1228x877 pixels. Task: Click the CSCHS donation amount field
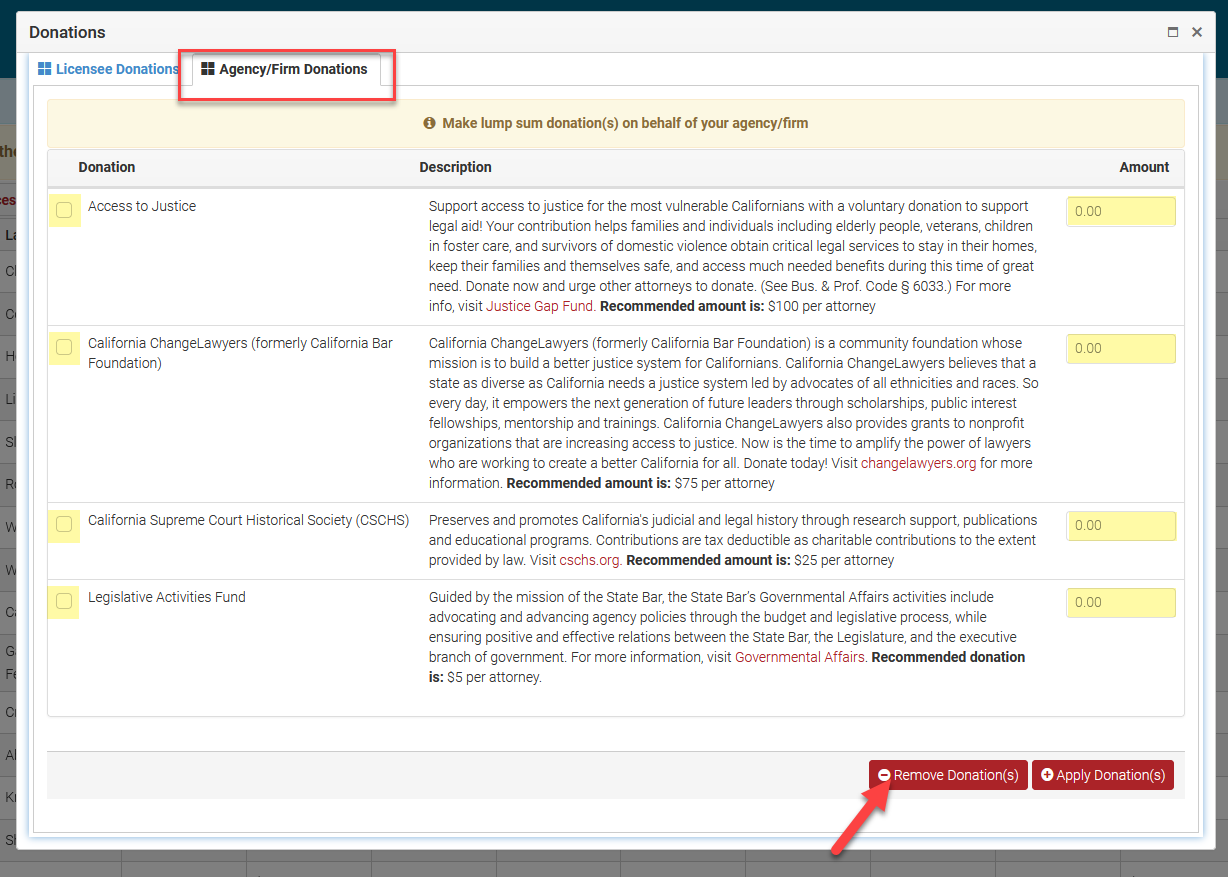[x=1121, y=526]
